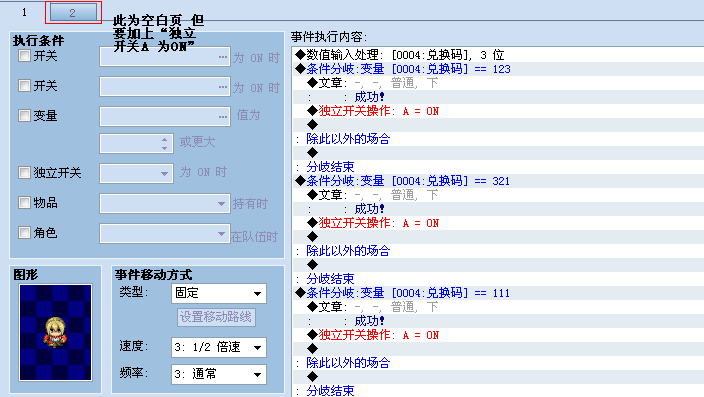Open first switch selector ellipsis field
Image resolution: width=704 pixels, height=397 pixels.
[x=165, y=57]
